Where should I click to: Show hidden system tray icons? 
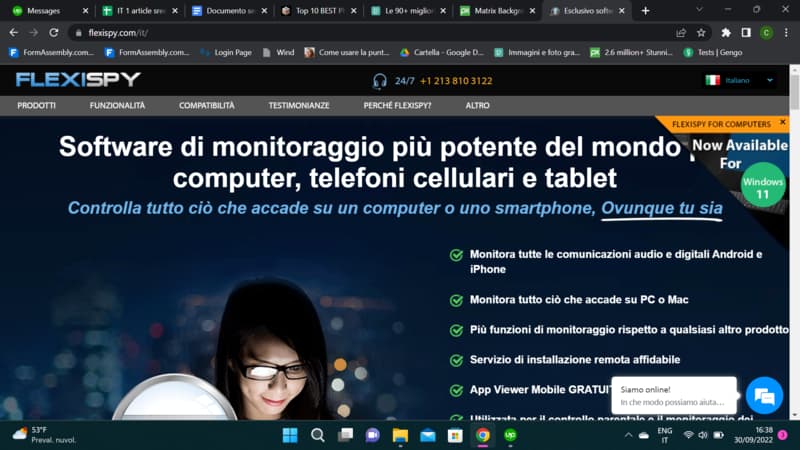pyautogui.click(x=629, y=435)
